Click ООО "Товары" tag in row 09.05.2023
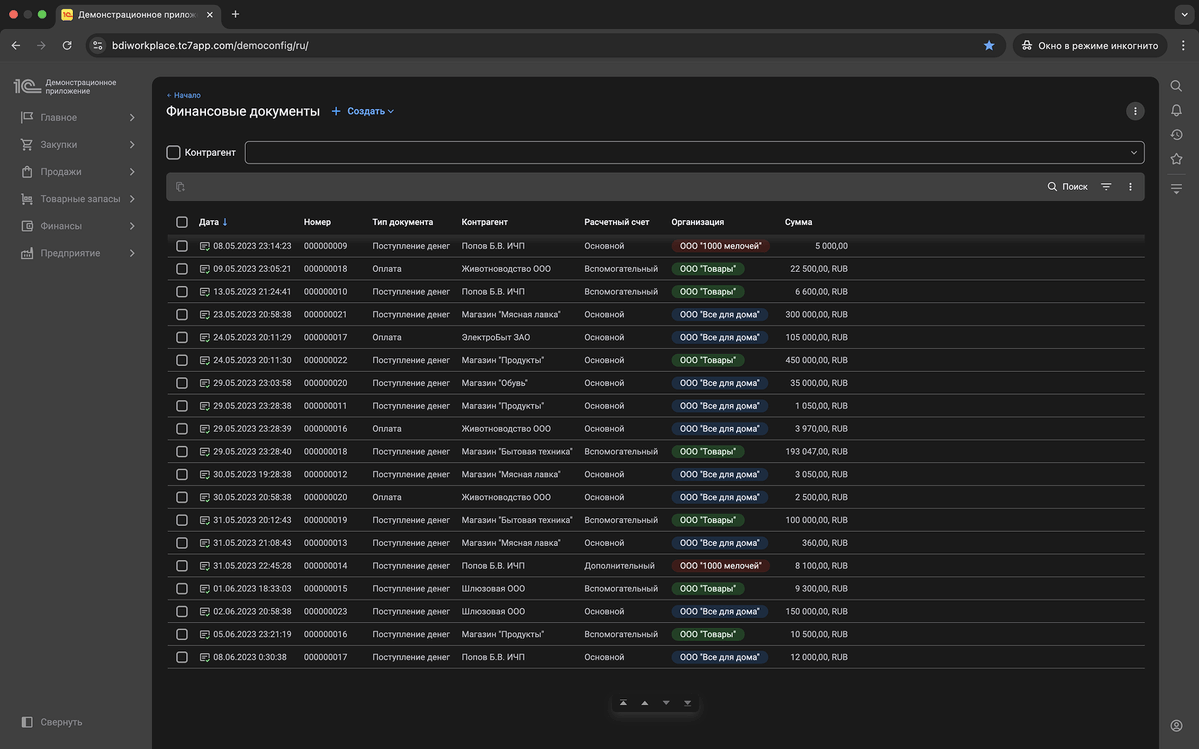This screenshot has height=749, width=1199. pyautogui.click(x=707, y=269)
